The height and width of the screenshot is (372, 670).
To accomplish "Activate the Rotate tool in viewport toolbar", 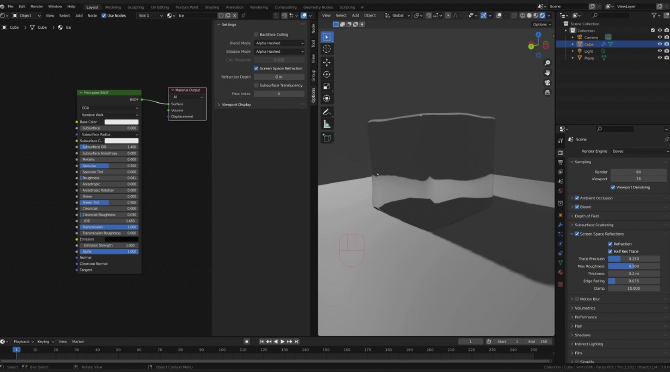I will coord(327,74).
